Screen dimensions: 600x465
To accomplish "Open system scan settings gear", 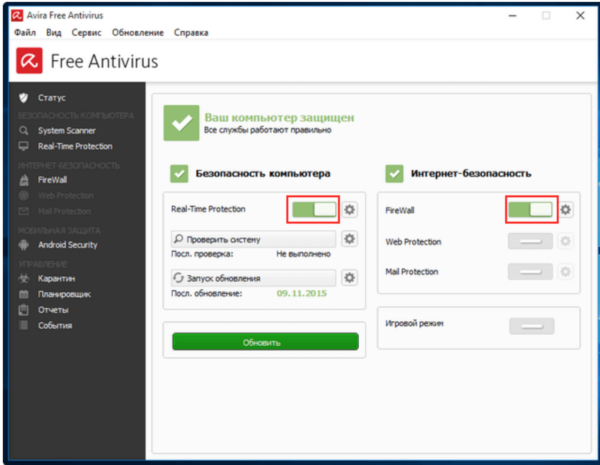I will pyautogui.click(x=349, y=239).
